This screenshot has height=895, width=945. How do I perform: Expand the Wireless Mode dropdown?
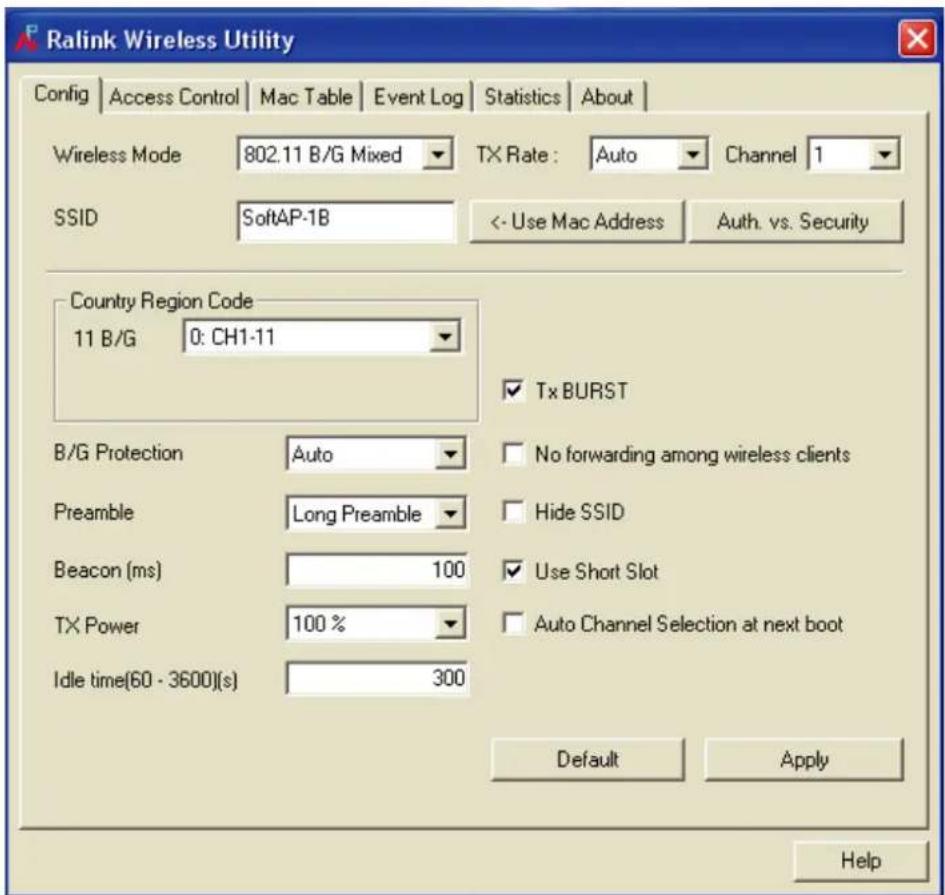pyautogui.click(x=438, y=155)
